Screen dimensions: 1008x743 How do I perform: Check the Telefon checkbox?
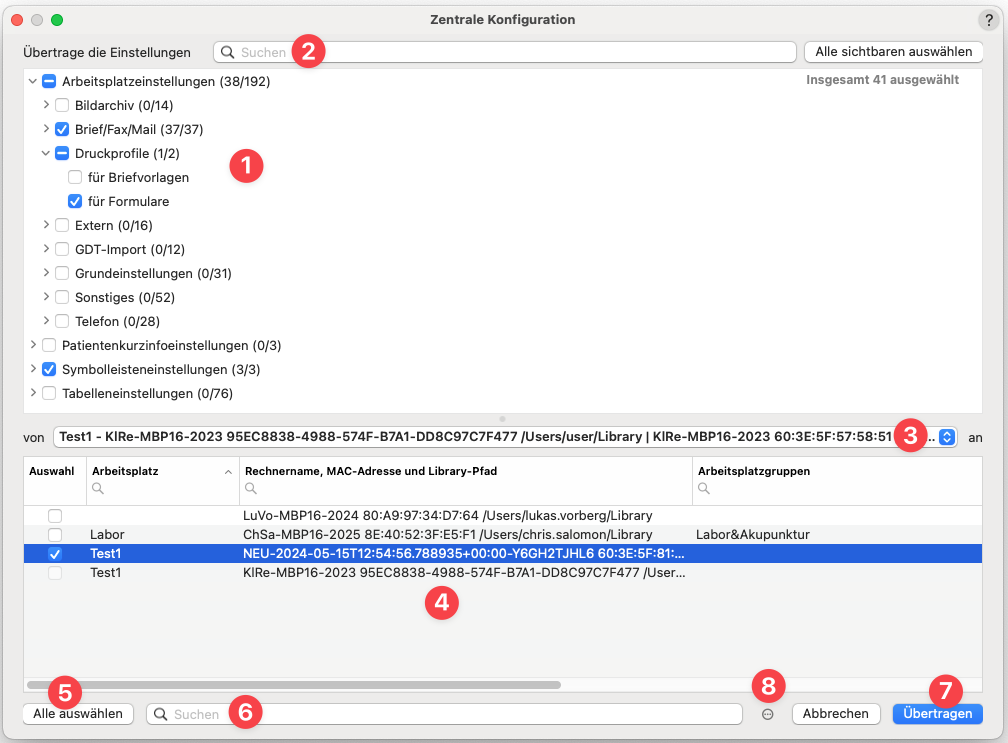coord(62,321)
